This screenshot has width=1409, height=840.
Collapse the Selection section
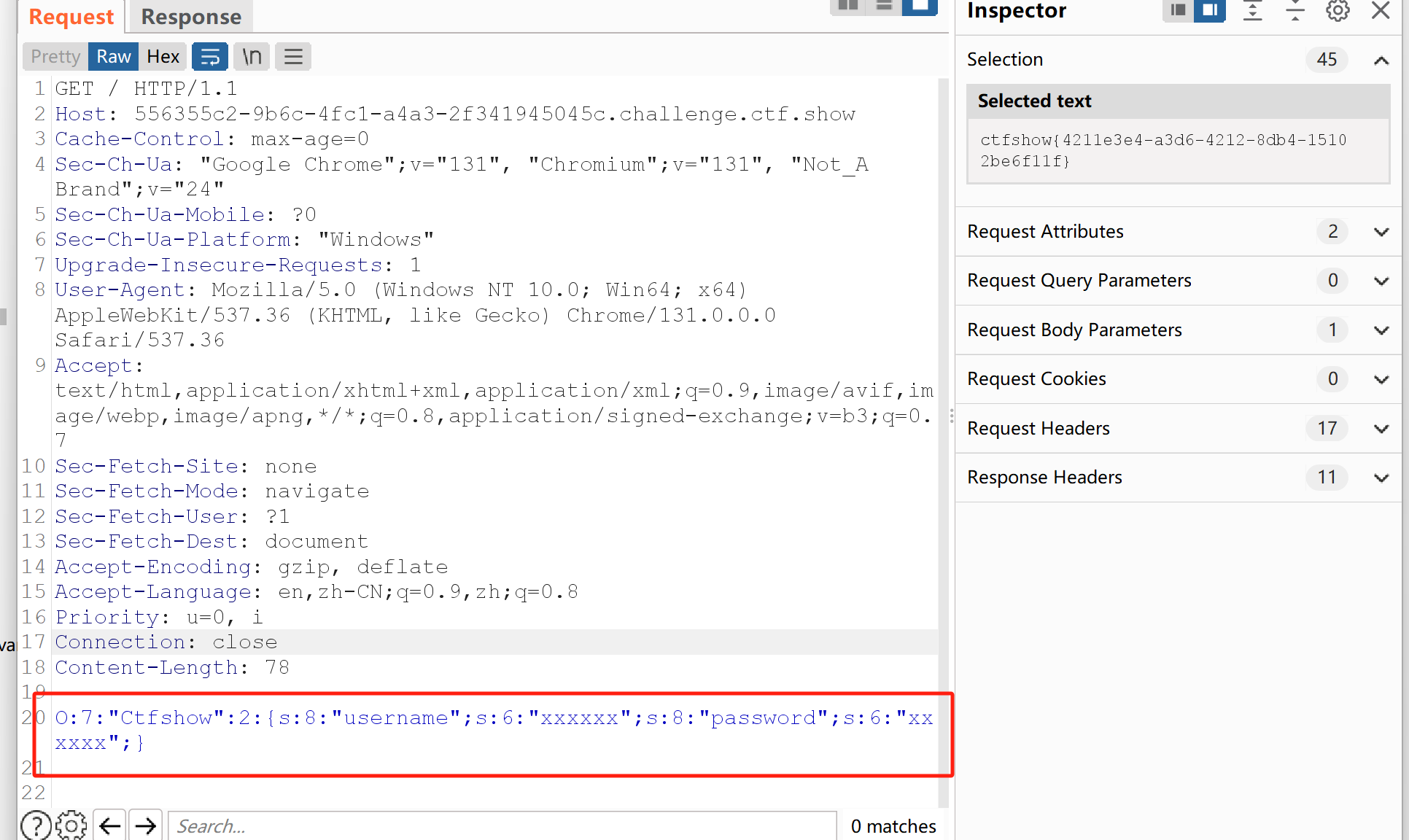[1381, 61]
